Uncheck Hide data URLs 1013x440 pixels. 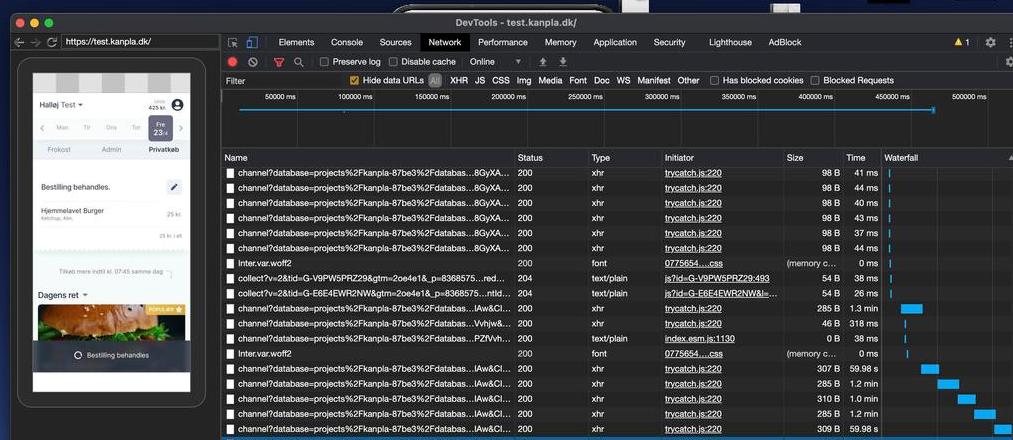tap(354, 81)
